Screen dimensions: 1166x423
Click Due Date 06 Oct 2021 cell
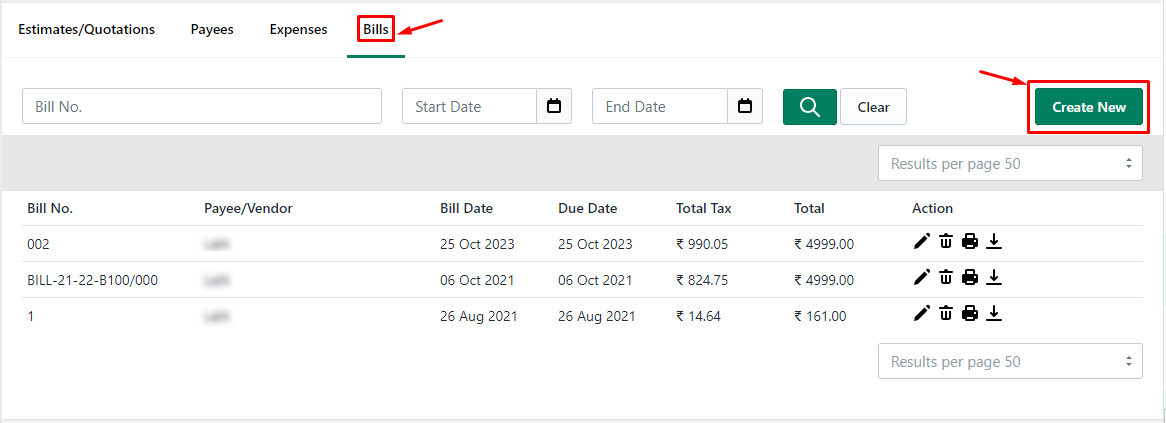(595, 280)
